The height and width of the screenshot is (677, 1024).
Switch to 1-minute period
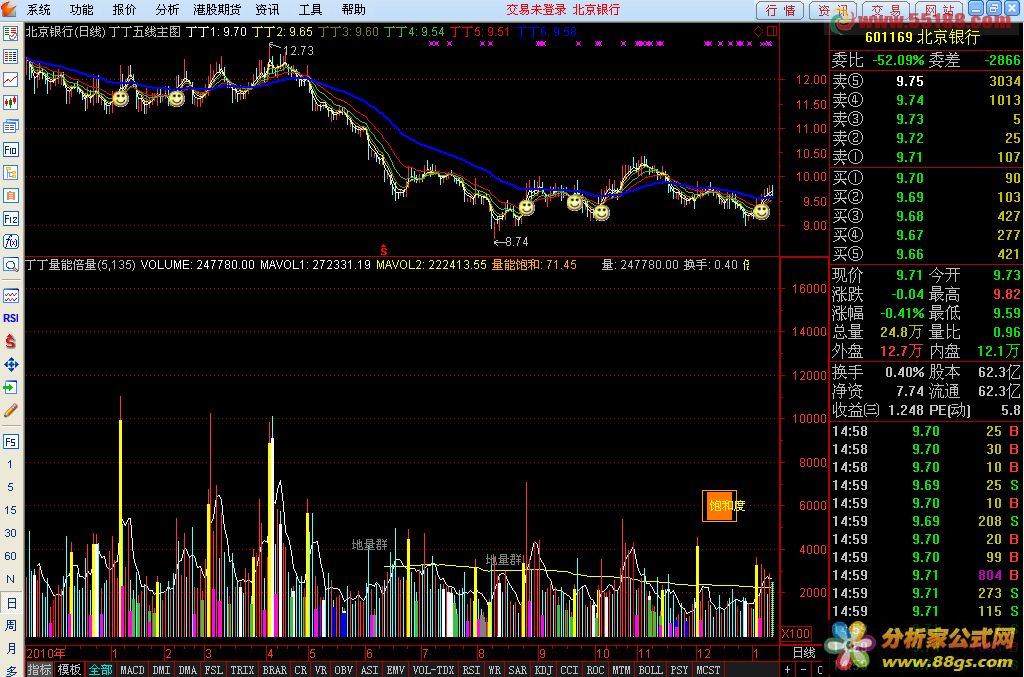coord(10,464)
